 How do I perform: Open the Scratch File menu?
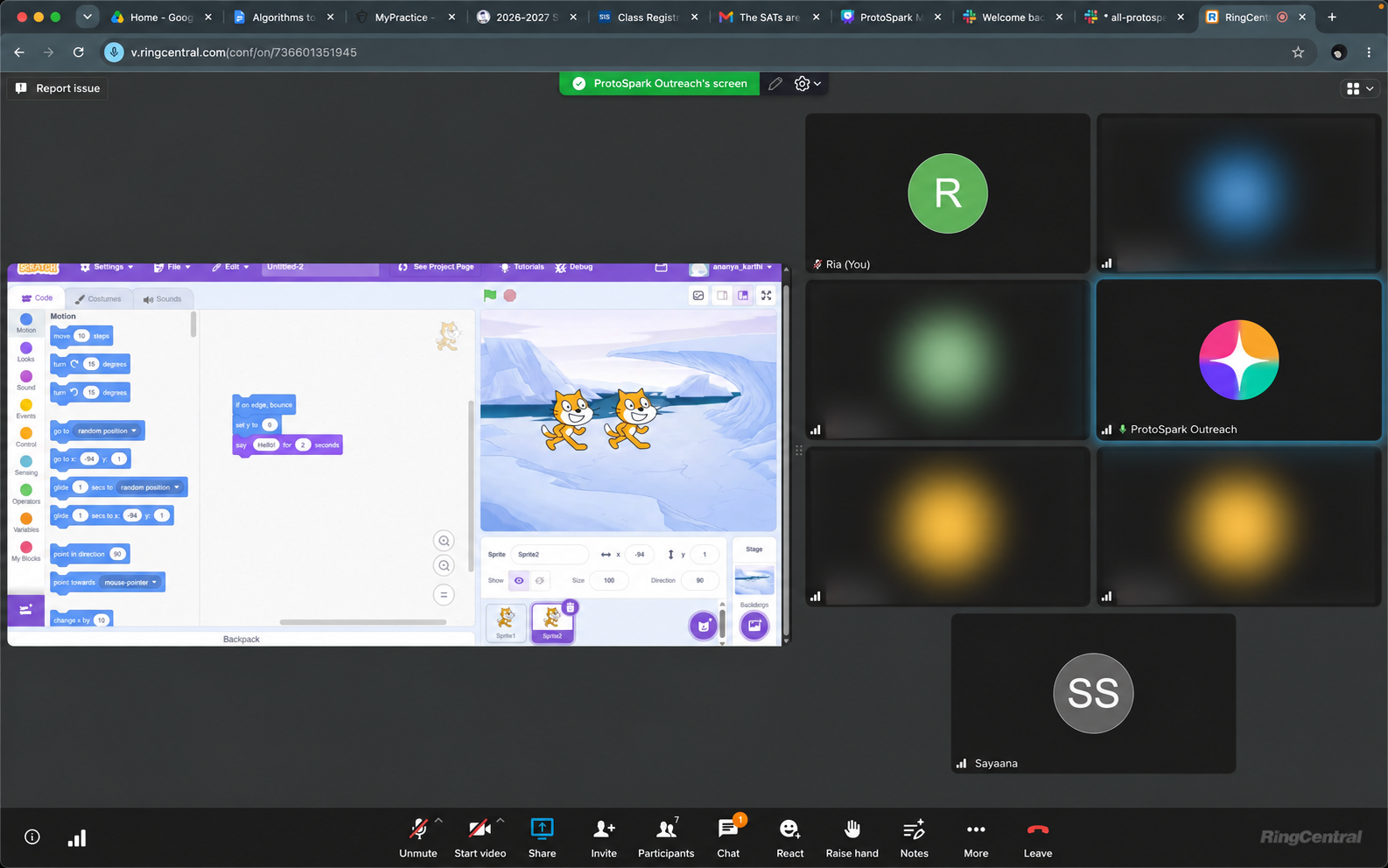(x=172, y=267)
